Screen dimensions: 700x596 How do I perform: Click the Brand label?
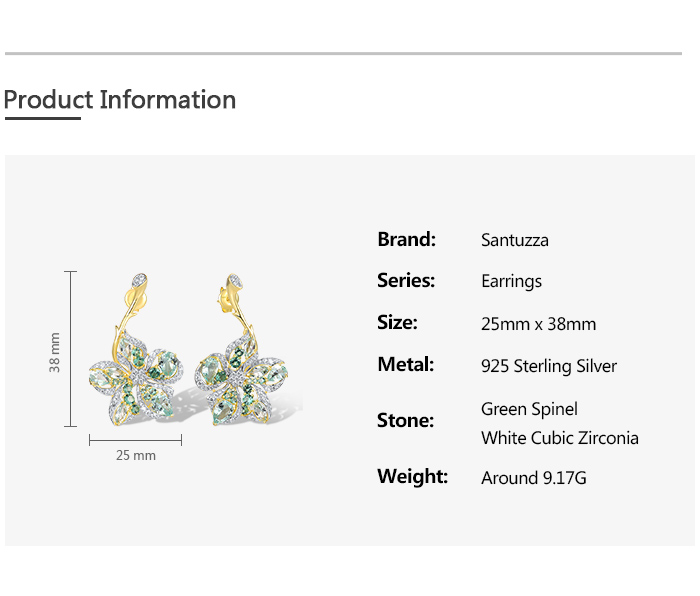click(x=407, y=239)
